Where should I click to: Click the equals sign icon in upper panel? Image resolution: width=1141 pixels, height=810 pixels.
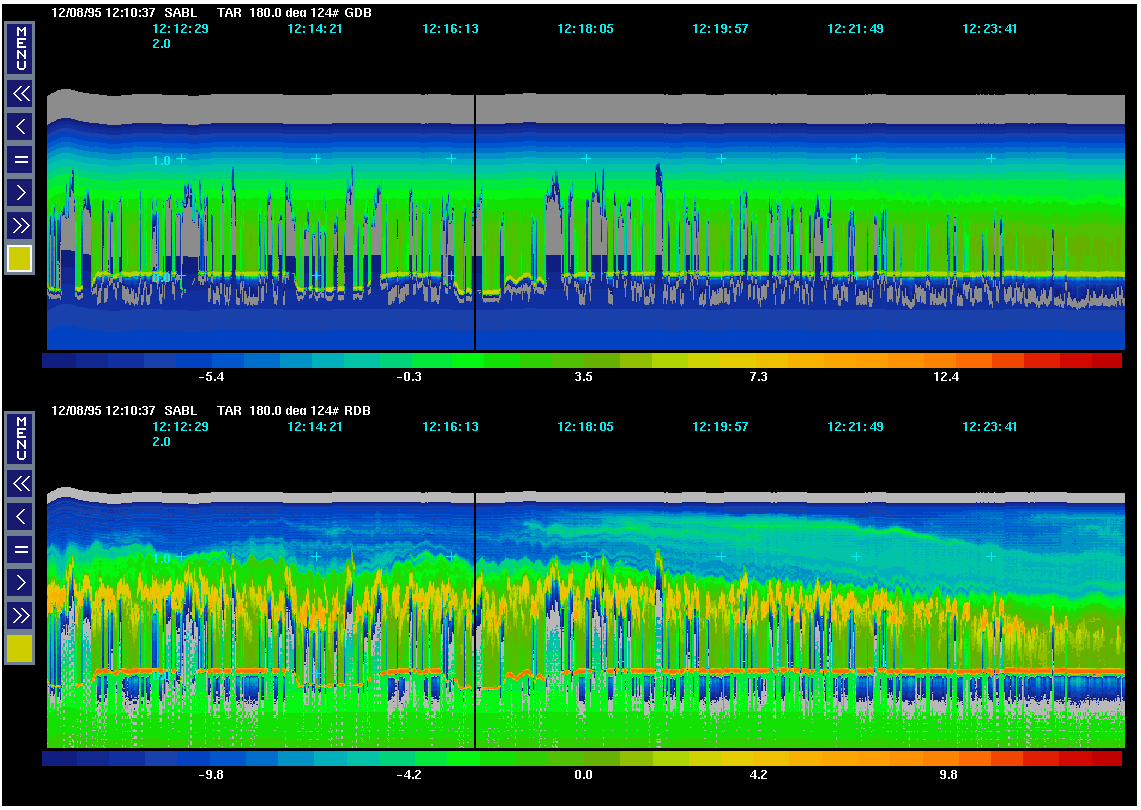click(20, 159)
